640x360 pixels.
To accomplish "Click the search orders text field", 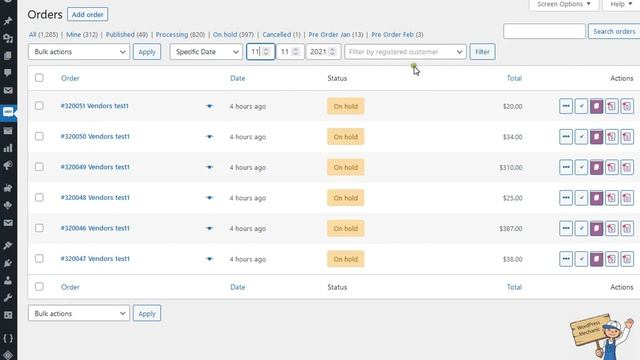I will click(544, 31).
